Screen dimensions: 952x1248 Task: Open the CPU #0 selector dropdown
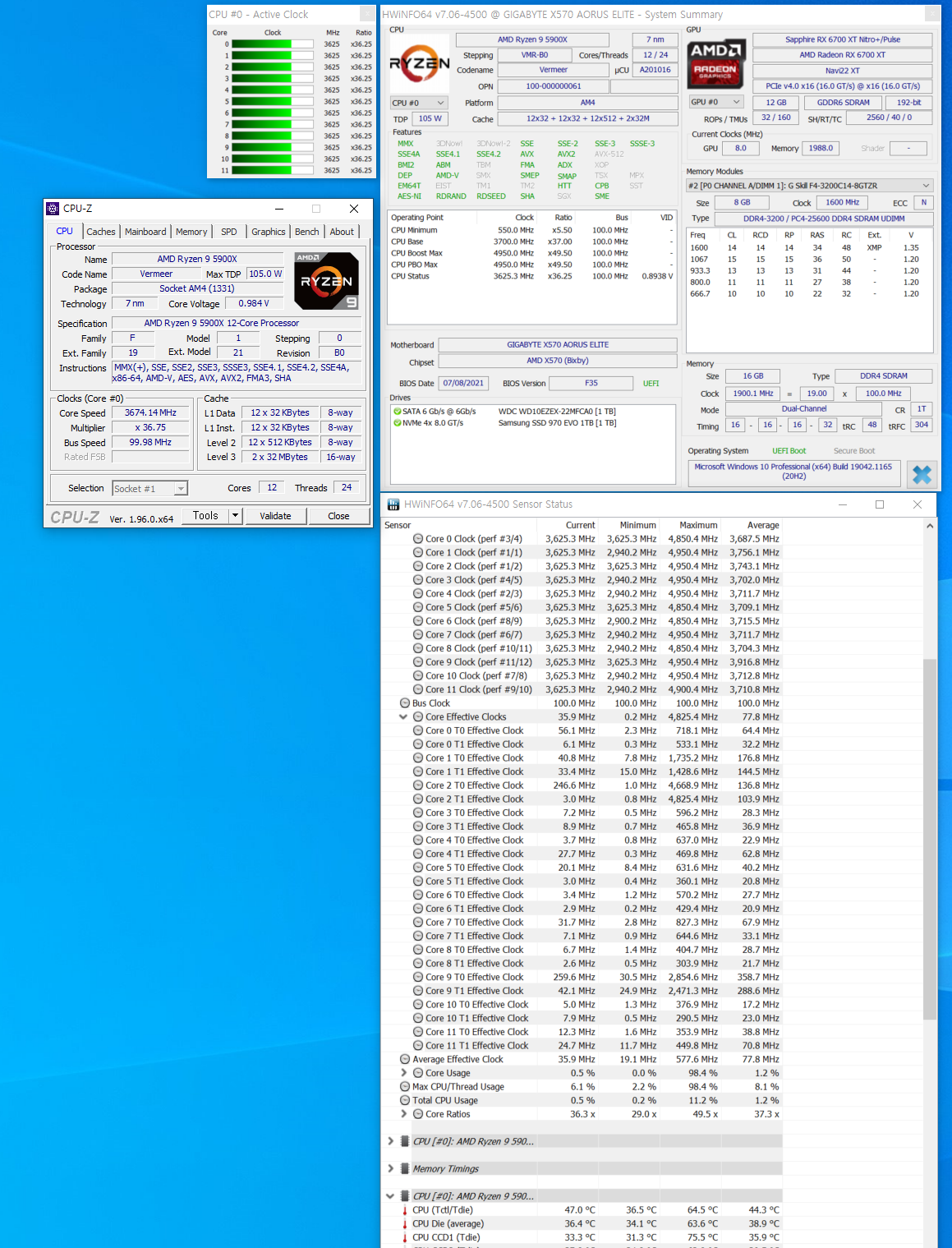418,103
